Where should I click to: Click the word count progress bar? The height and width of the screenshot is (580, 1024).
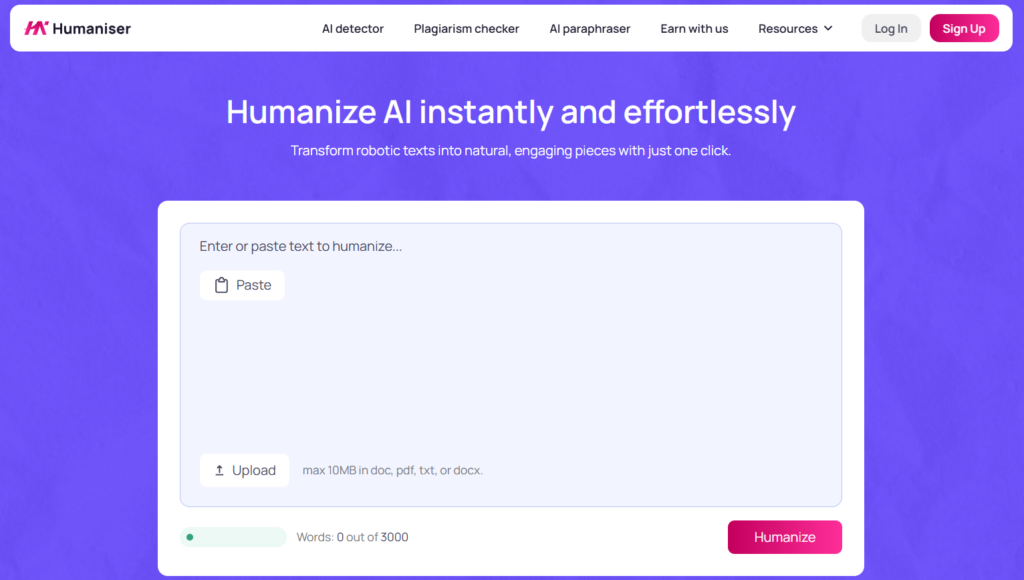[233, 538]
